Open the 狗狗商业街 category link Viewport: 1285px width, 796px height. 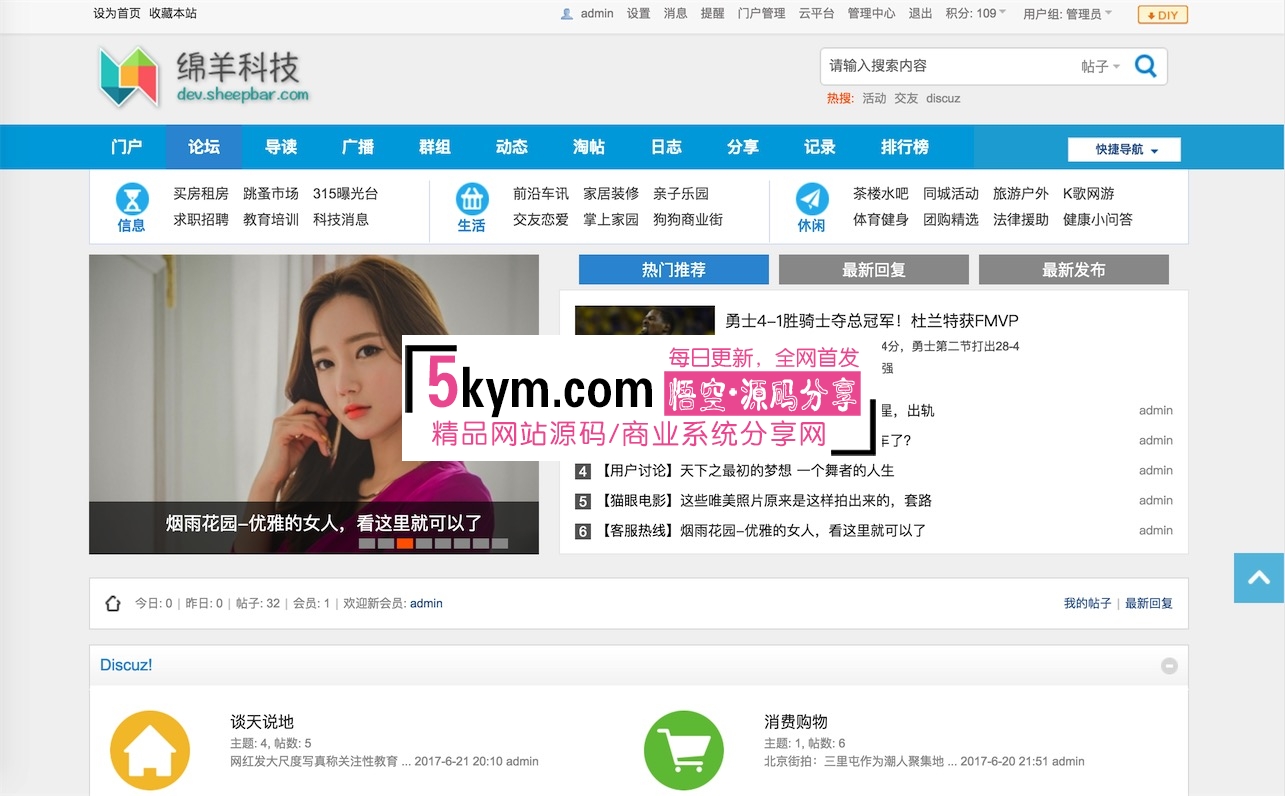point(688,220)
